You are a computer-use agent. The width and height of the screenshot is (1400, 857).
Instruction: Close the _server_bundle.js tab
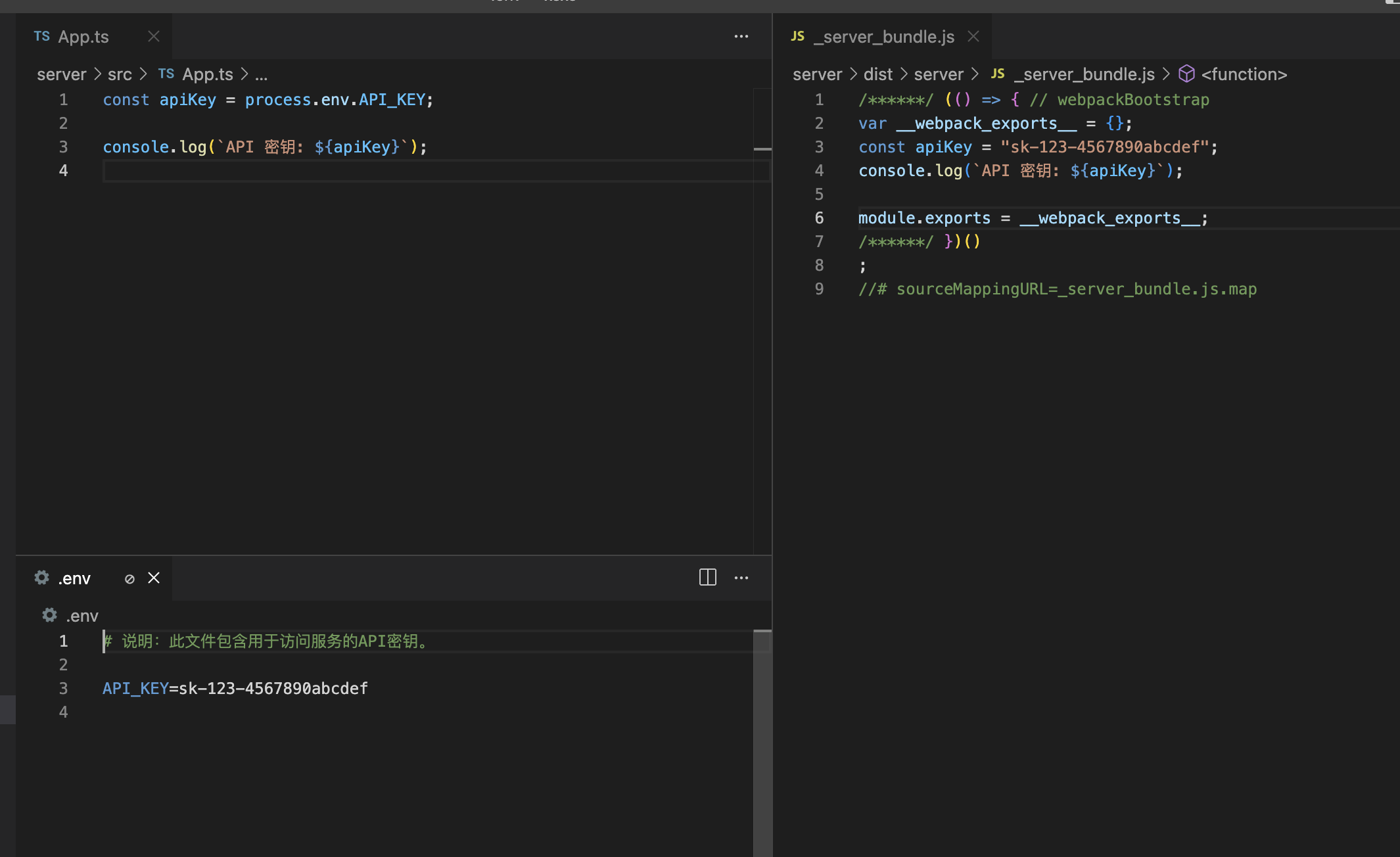click(x=973, y=37)
